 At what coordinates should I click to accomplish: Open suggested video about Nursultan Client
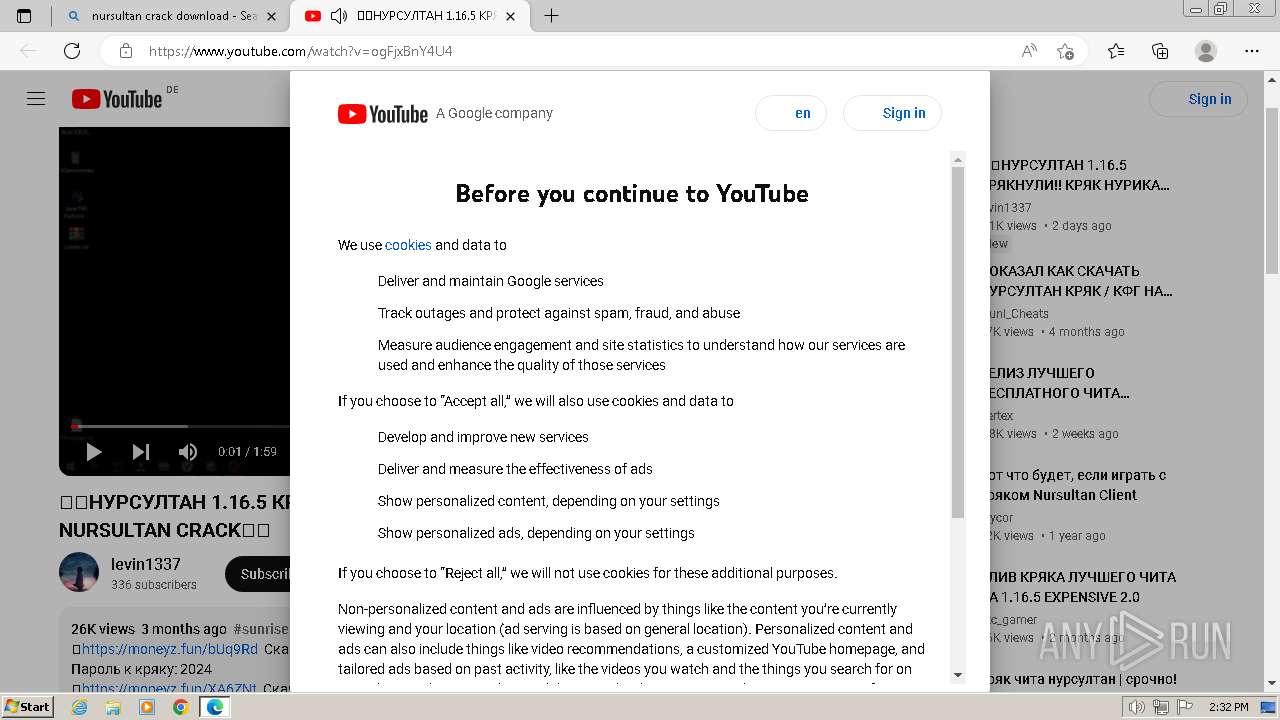1078,485
